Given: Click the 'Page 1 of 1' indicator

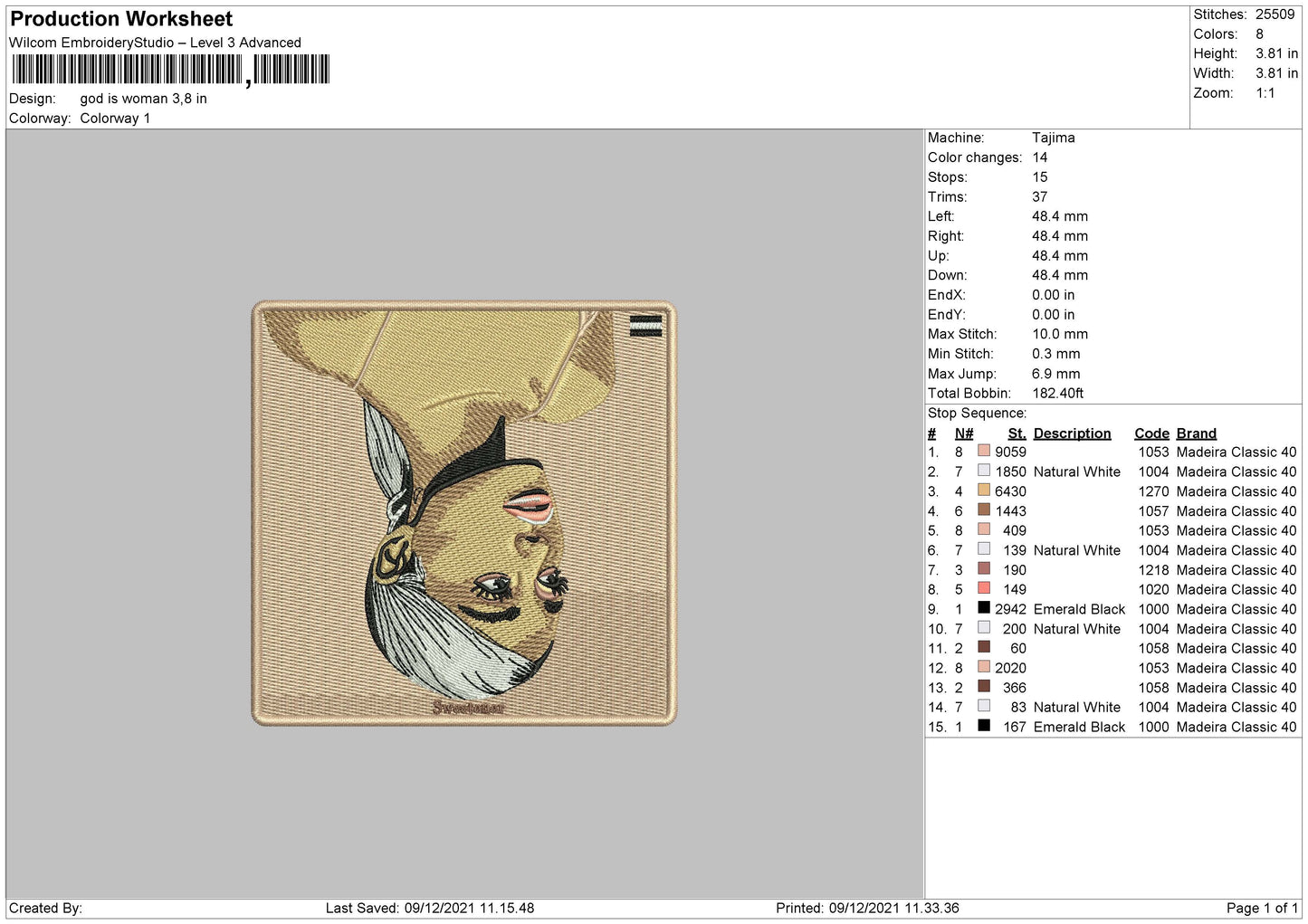Looking at the screenshot, I should point(1262,908).
